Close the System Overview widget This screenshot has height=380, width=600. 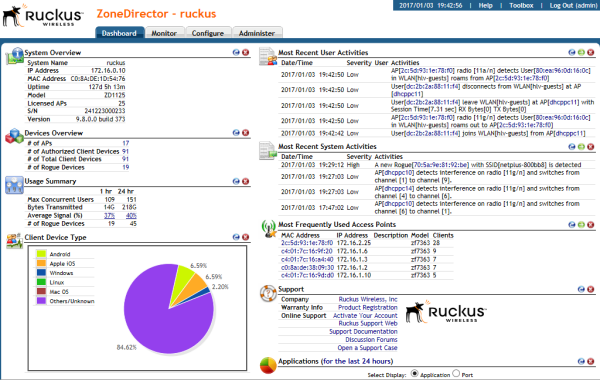[x=246, y=52]
